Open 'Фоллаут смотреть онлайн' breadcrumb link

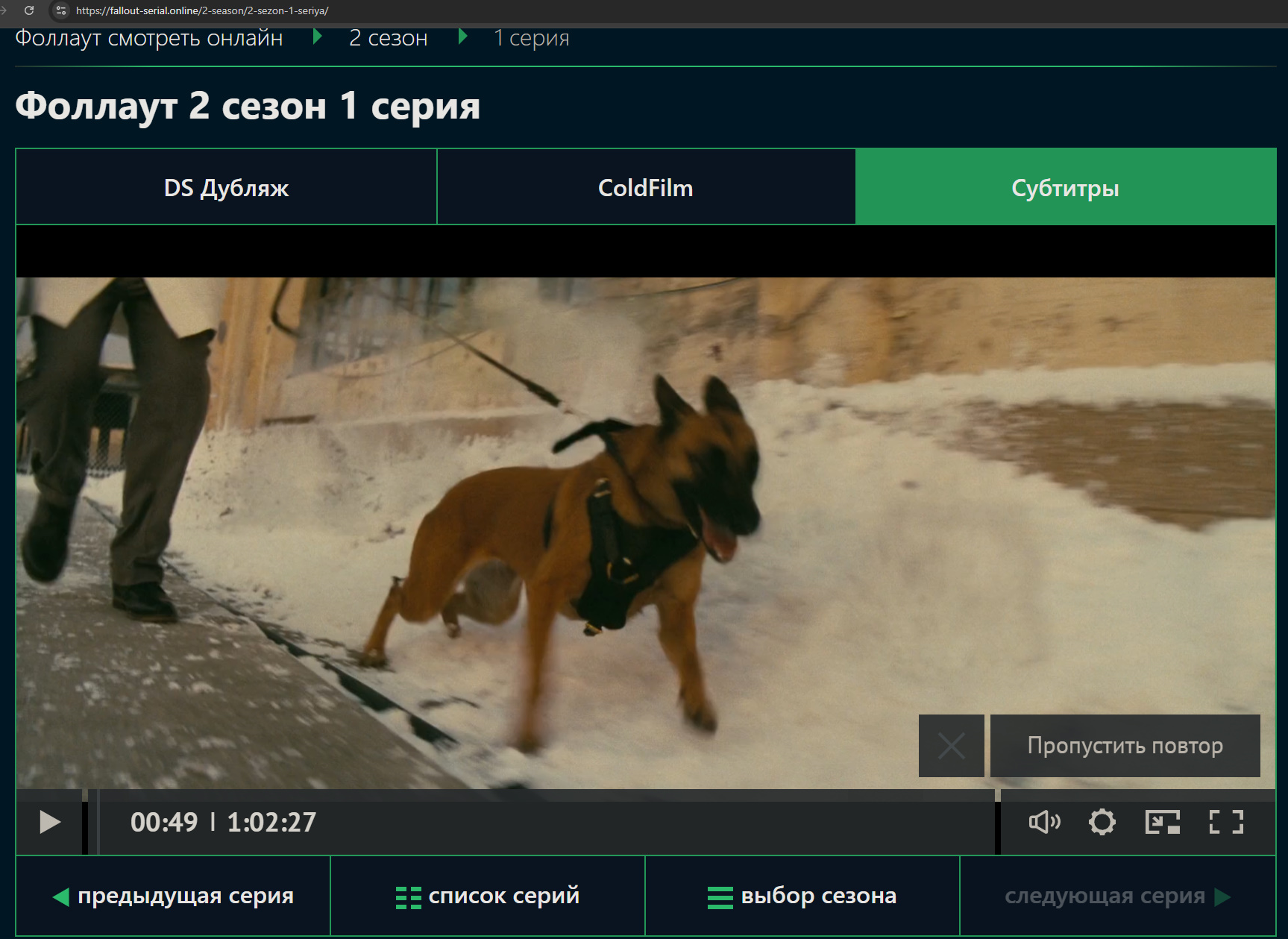(x=149, y=37)
